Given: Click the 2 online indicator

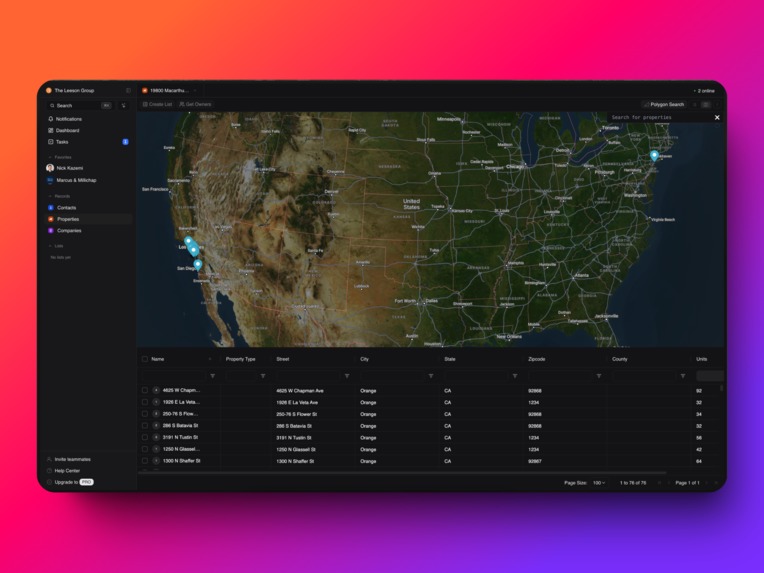Looking at the screenshot, I should click(704, 91).
